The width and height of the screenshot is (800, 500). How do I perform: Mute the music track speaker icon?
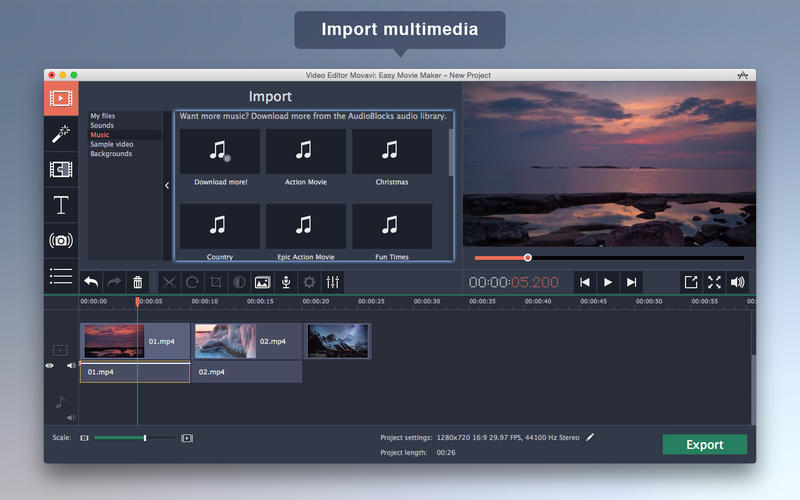click(x=71, y=417)
